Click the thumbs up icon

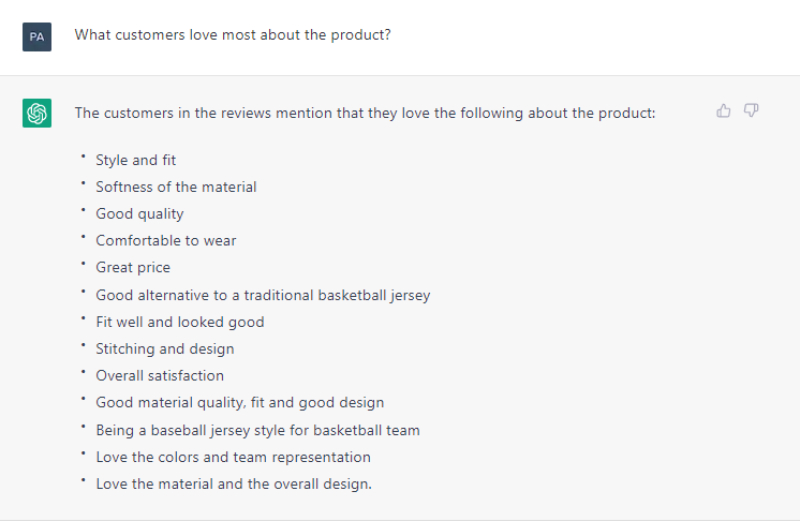click(723, 111)
